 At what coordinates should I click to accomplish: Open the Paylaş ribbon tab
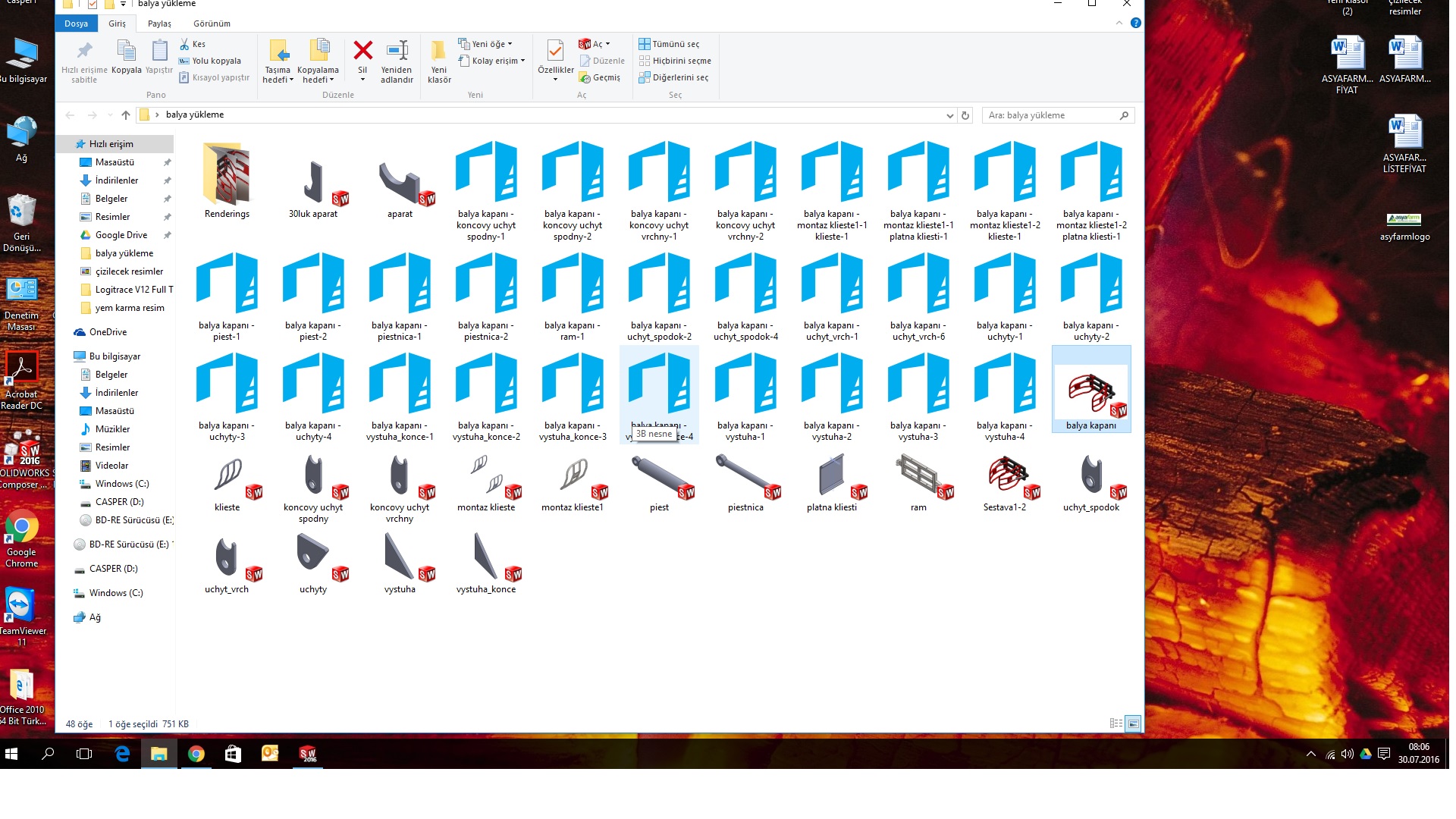tap(159, 24)
